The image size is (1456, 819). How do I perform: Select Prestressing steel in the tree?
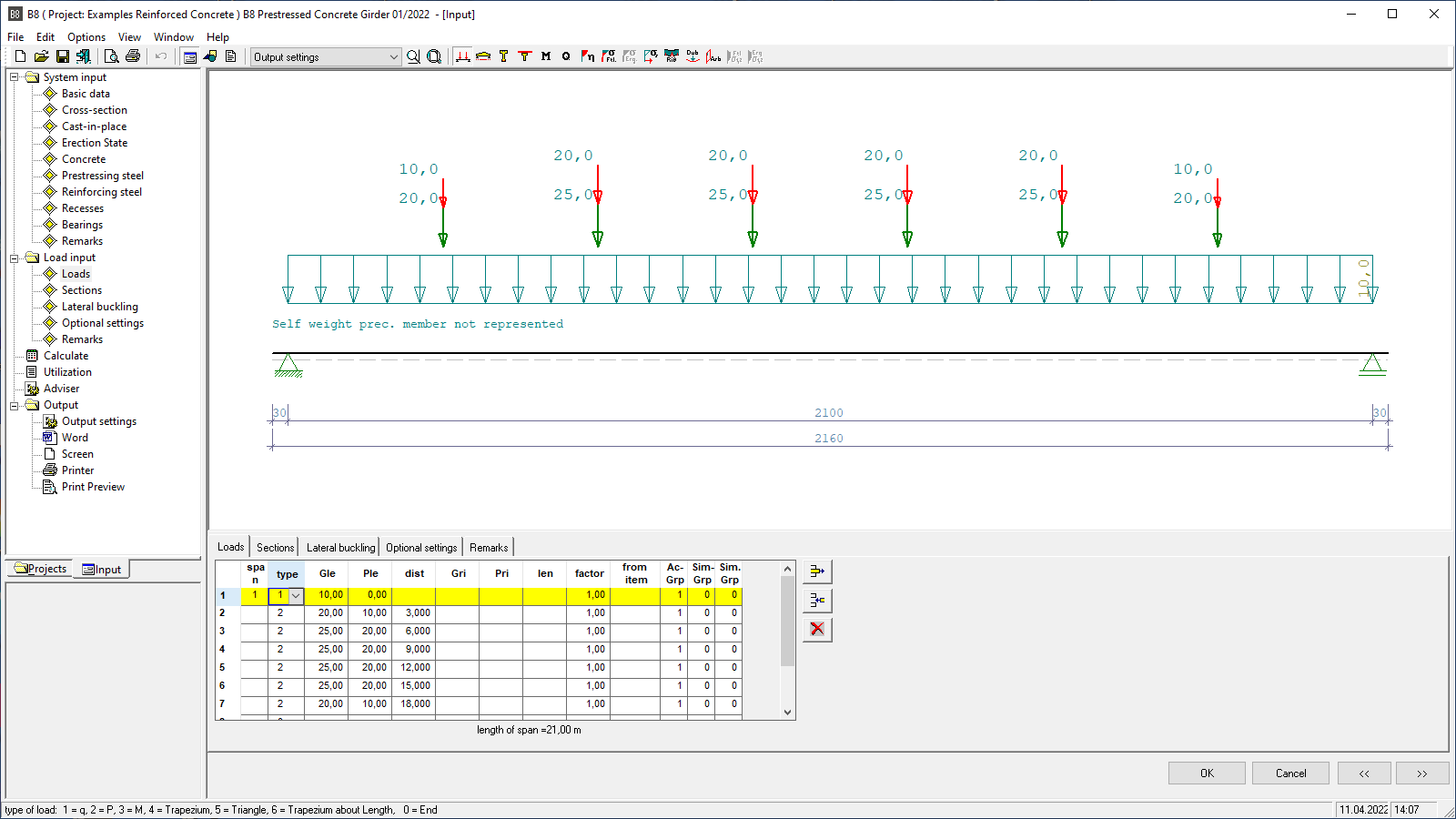tap(103, 176)
